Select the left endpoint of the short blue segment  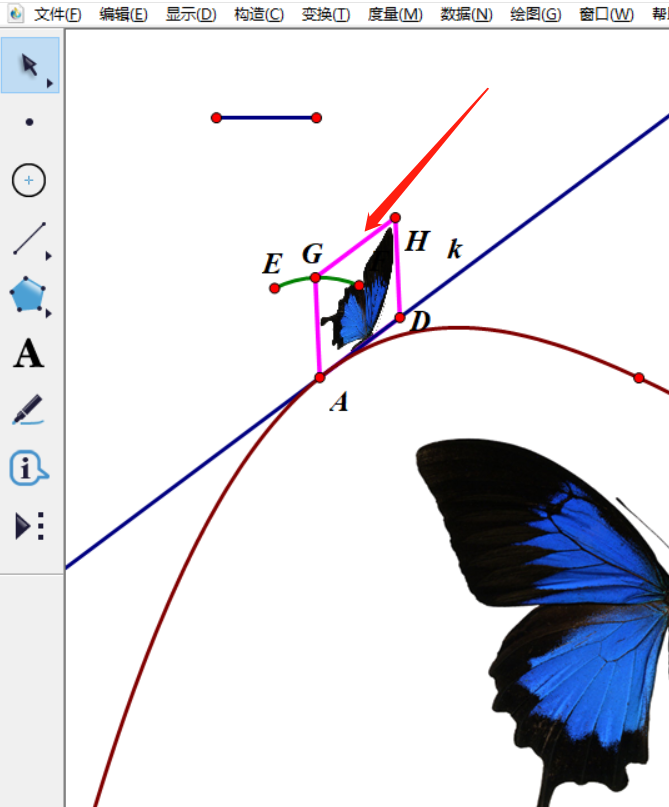[x=216, y=118]
